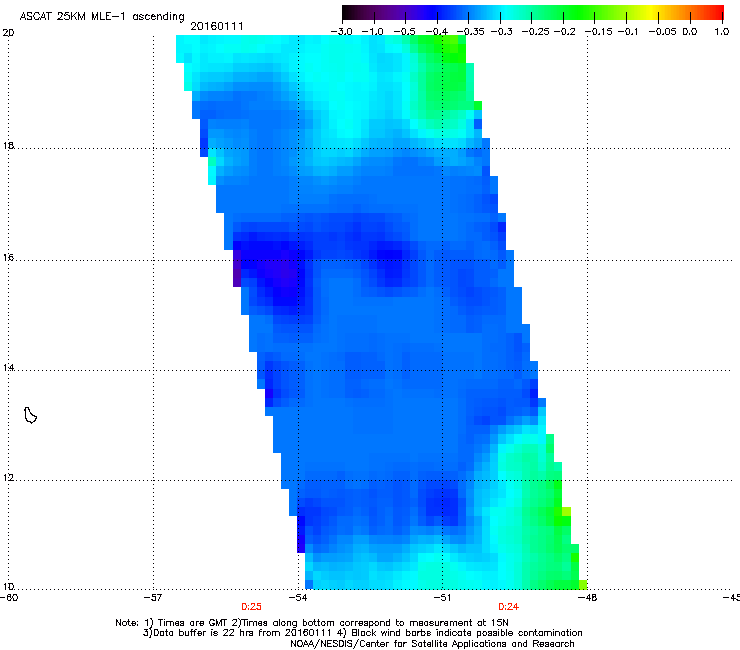Click the 'Note: 1) Times are GMT' line
Screen dimensions: 740x650
(311, 623)
